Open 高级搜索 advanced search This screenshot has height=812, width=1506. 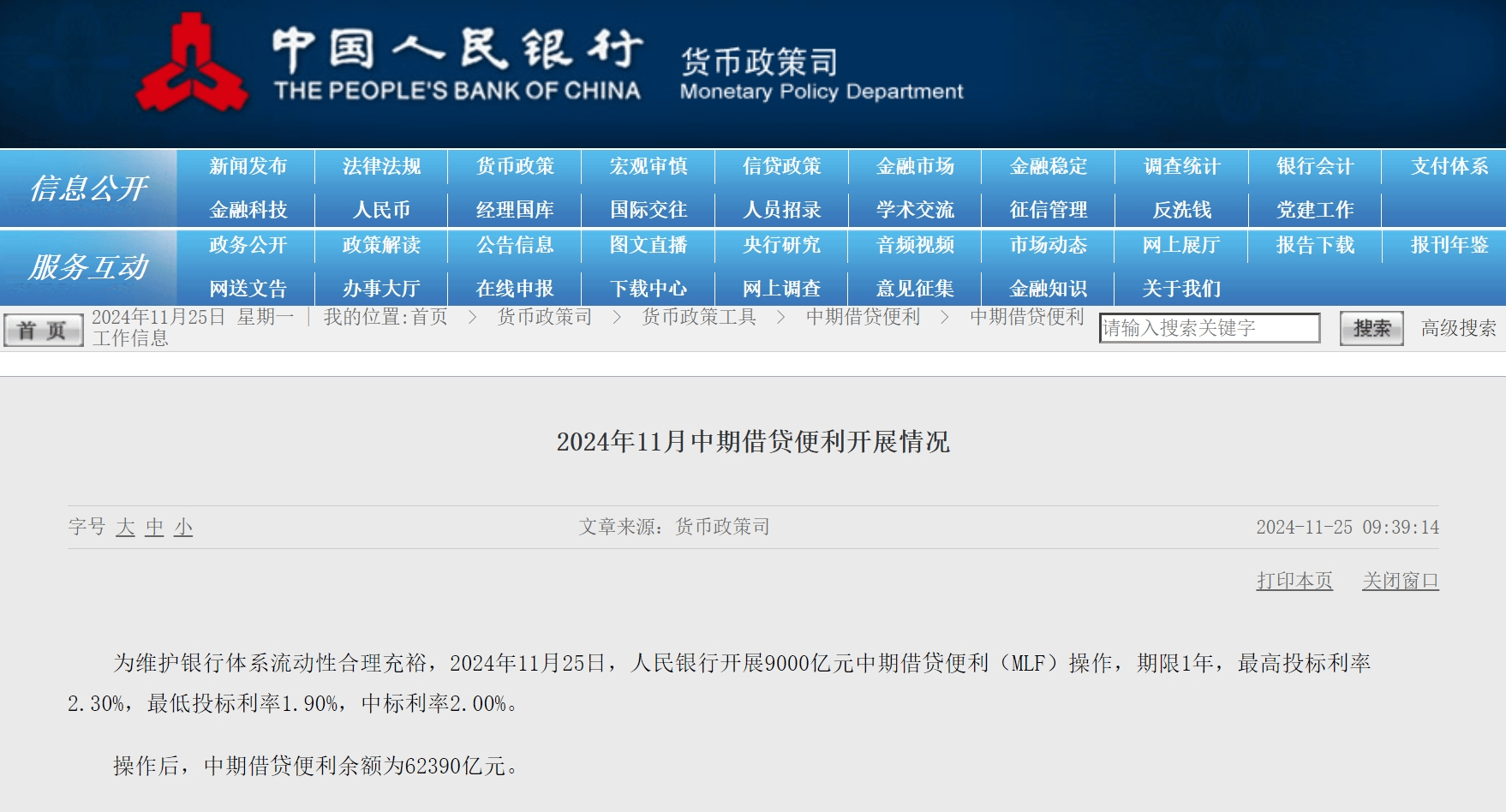click(x=1458, y=328)
